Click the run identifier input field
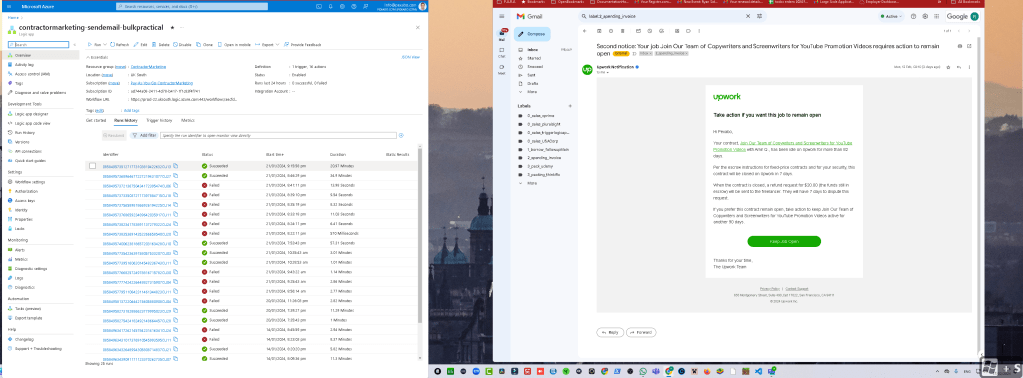The width and height of the screenshot is (1023, 378). 279,135
